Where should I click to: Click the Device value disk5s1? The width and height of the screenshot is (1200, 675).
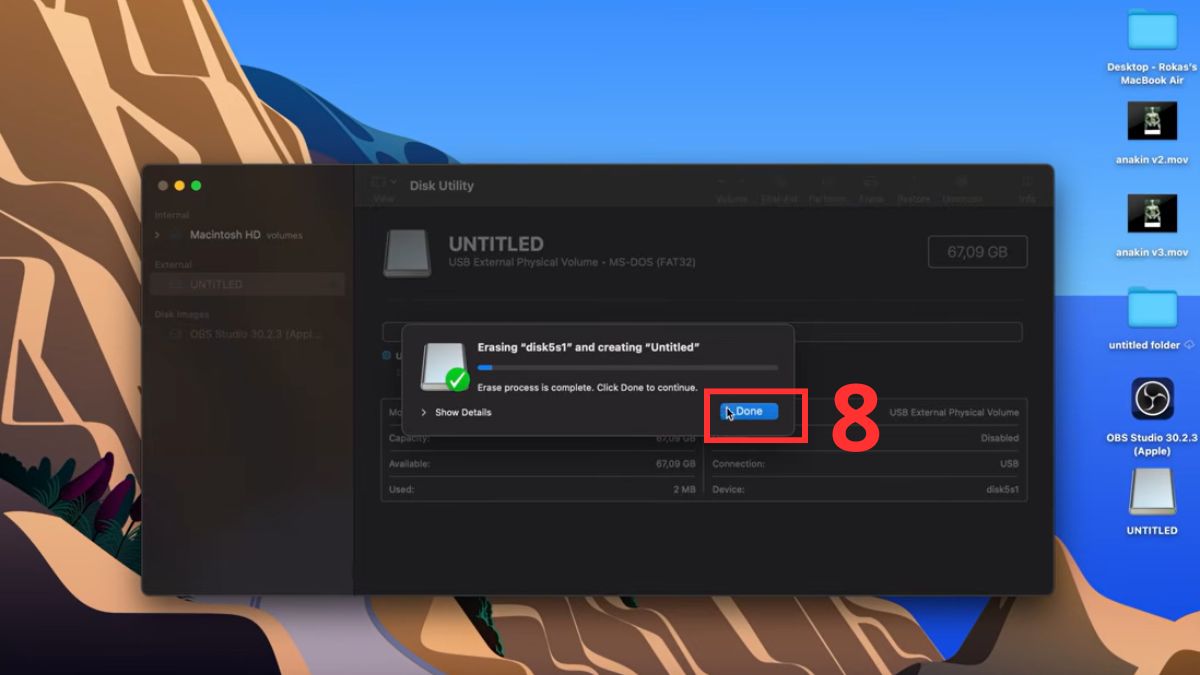(x=1002, y=490)
